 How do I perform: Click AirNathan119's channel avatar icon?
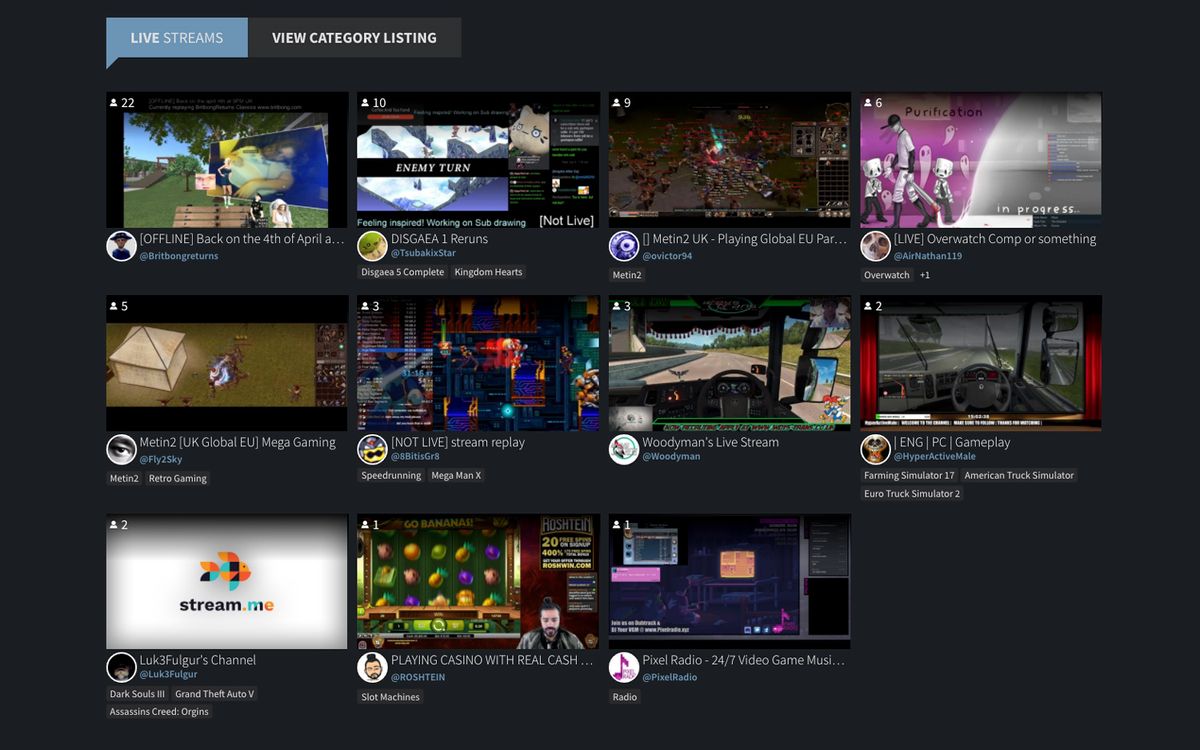pos(875,245)
